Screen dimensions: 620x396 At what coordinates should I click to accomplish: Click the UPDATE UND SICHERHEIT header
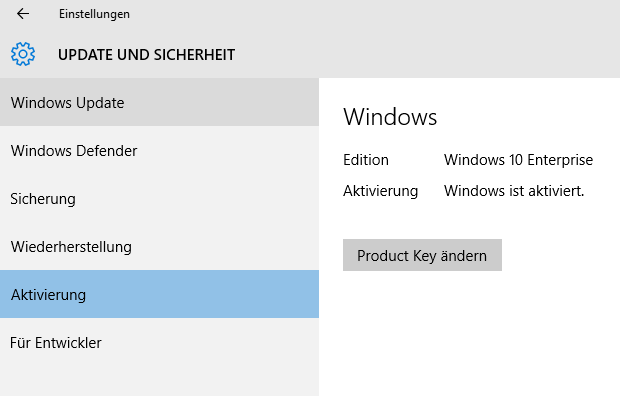(146, 55)
